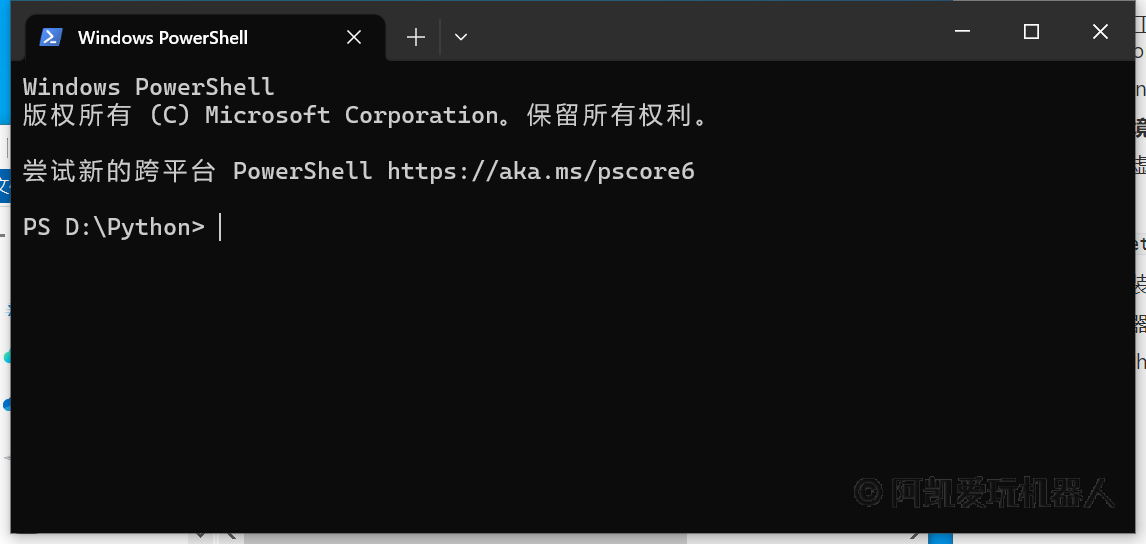
Task: Select the Windows PowerShell tab title
Action: [x=163, y=37]
